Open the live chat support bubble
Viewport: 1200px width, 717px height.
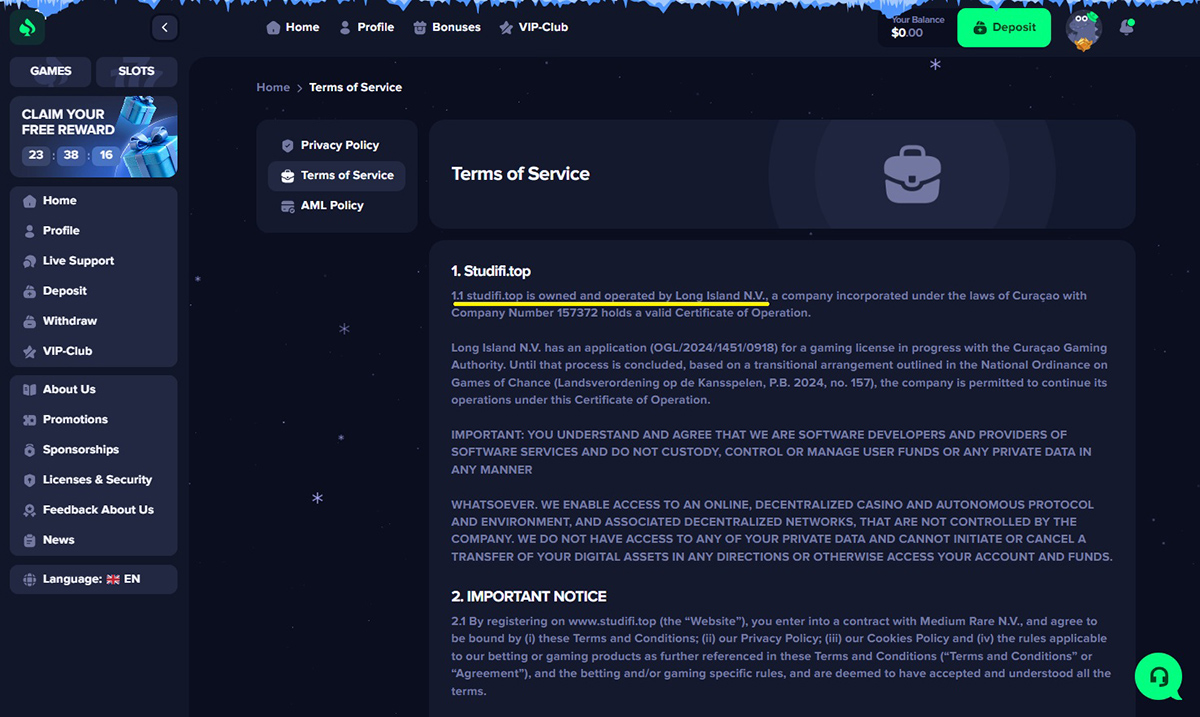click(x=1159, y=676)
